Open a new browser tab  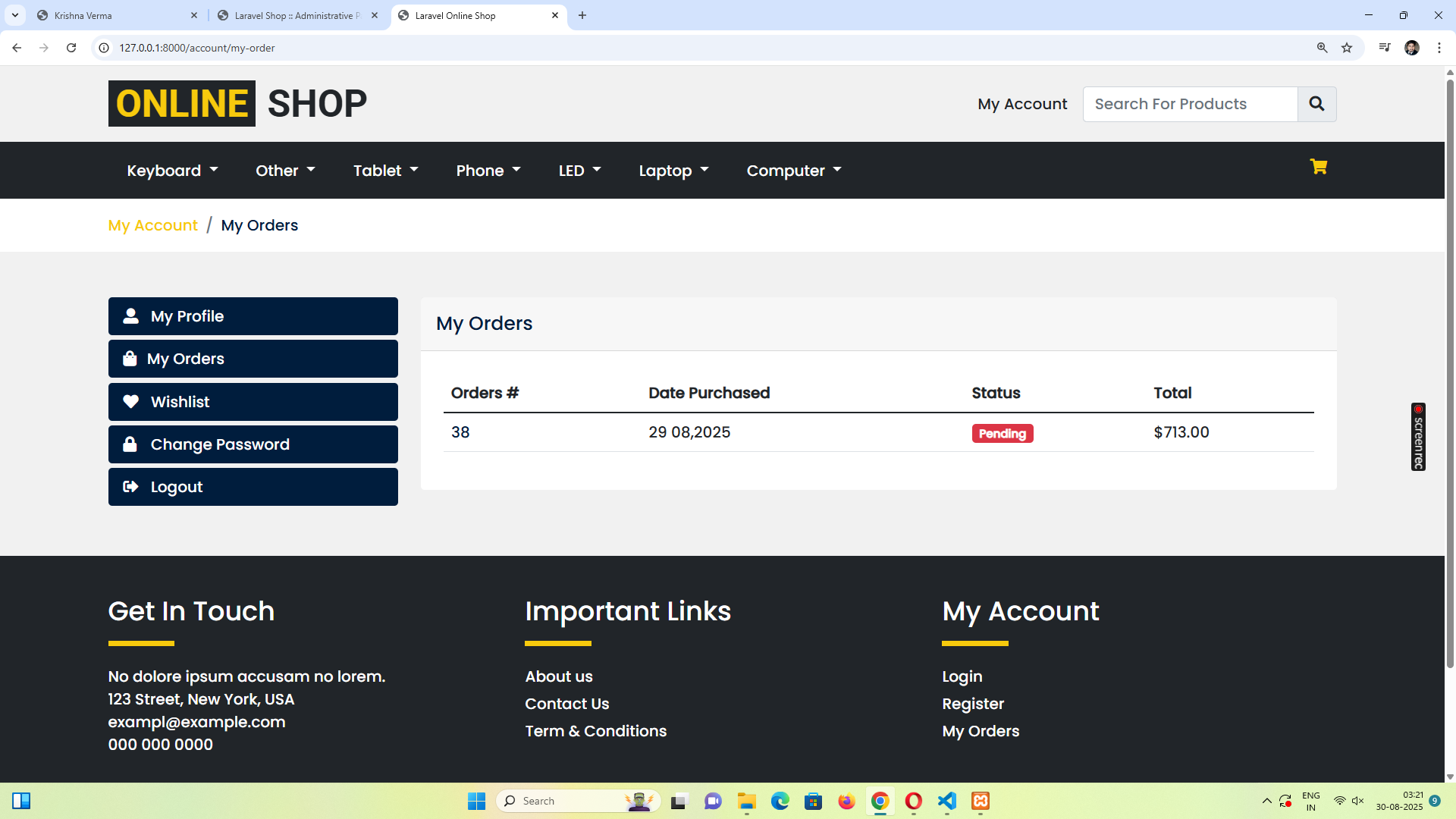pyautogui.click(x=582, y=15)
